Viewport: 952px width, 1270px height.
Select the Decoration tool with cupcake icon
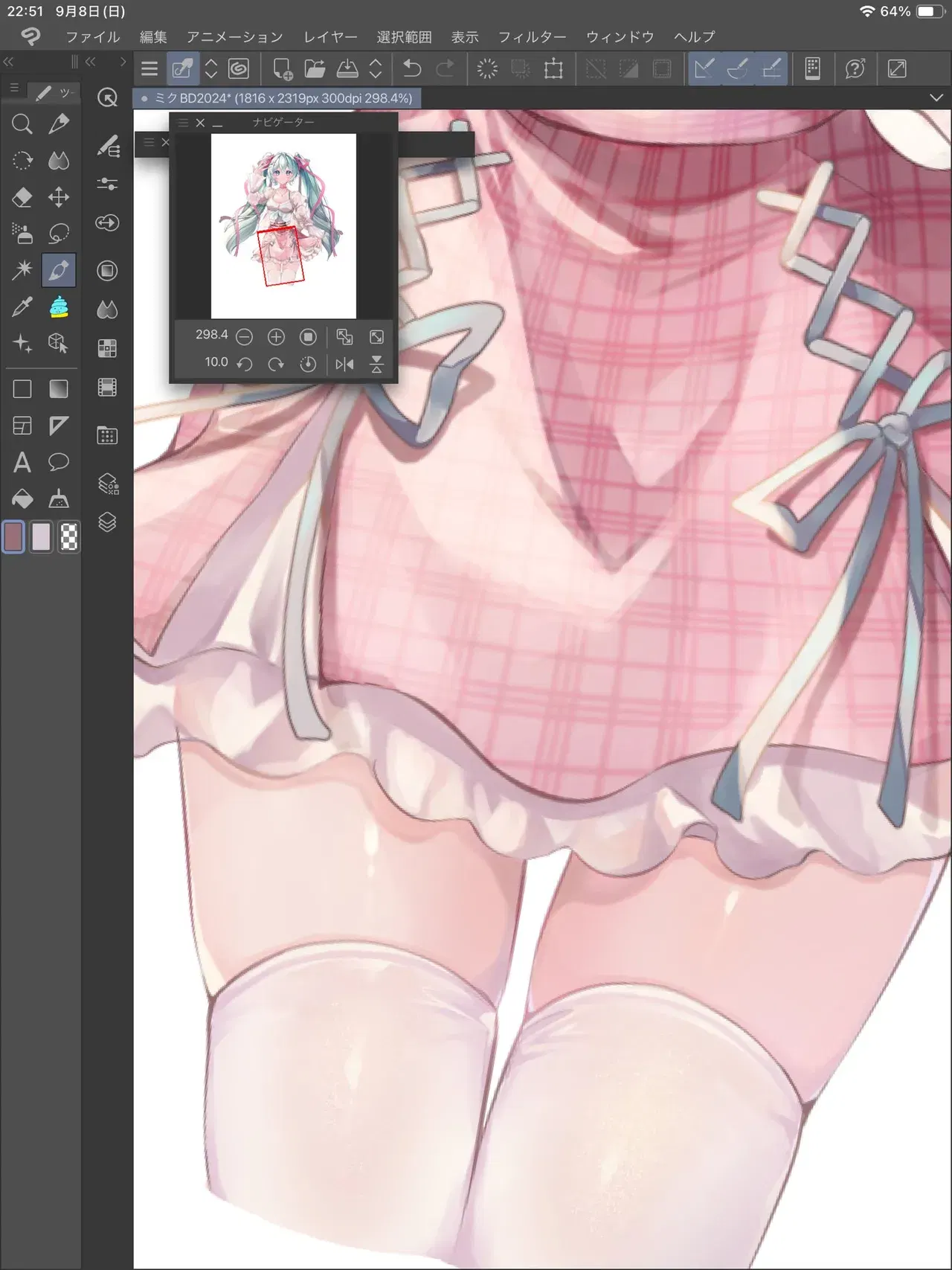[59, 307]
